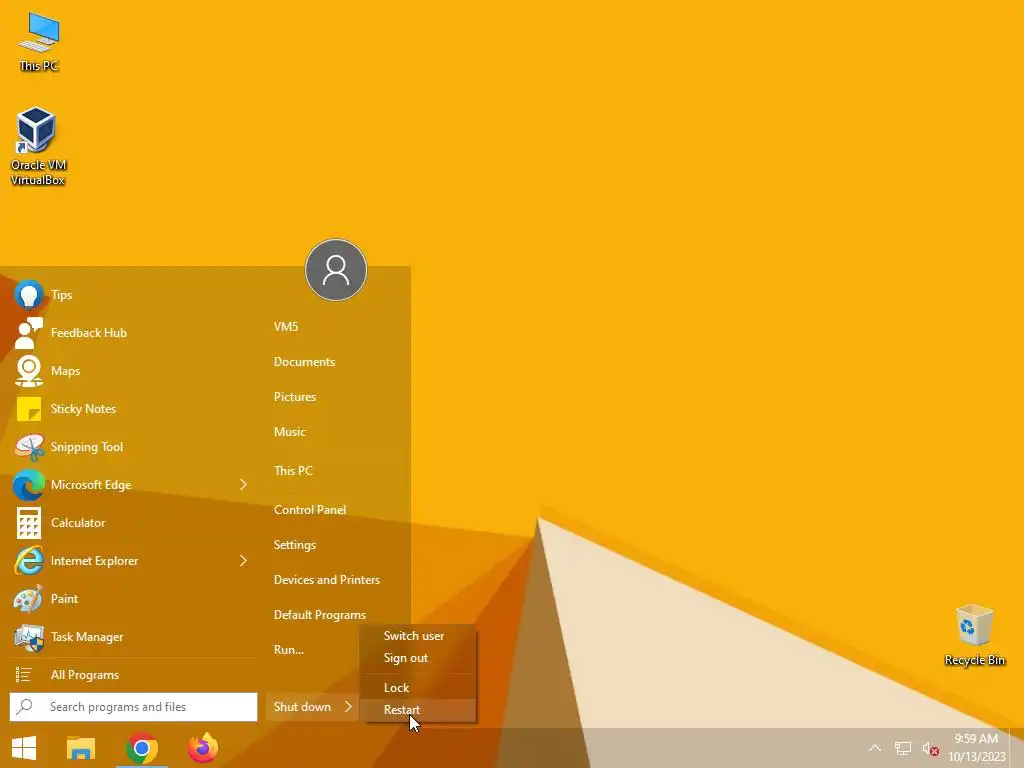
Task: Click the user account avatar picture
Action: (336, 270)
